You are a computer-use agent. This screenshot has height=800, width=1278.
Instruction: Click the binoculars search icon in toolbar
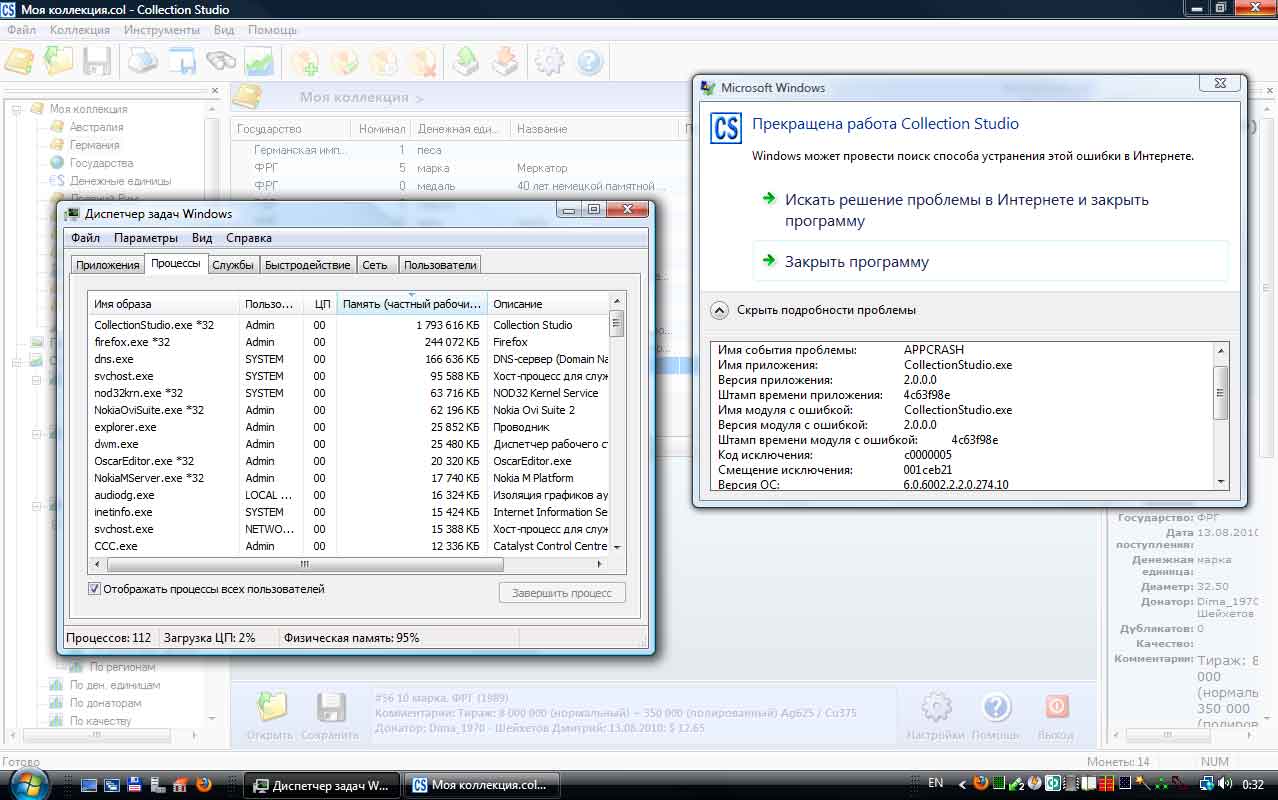(221, 61)
